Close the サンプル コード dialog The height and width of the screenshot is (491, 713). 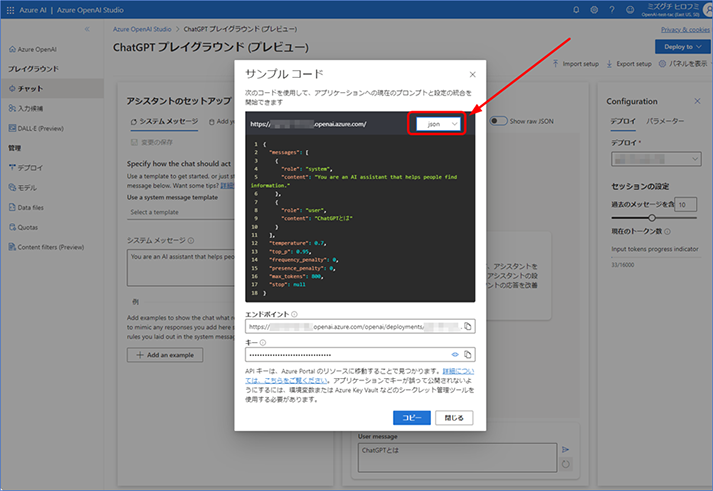(472, 75)
